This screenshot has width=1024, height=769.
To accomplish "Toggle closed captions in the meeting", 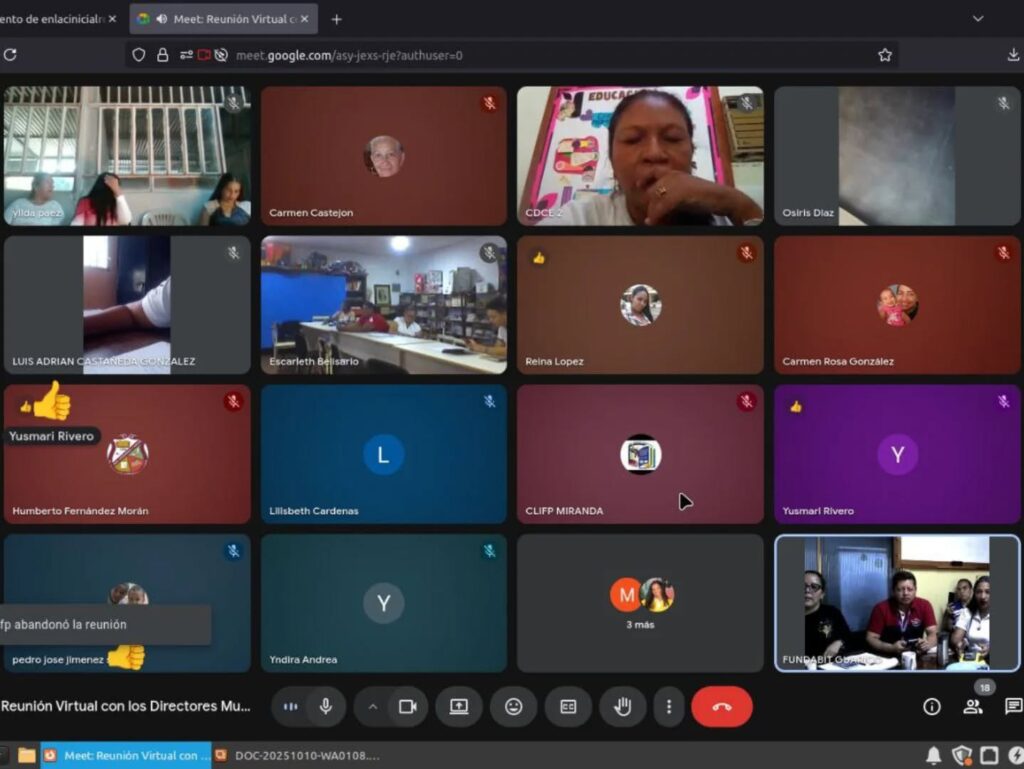I will click(568, 707).
